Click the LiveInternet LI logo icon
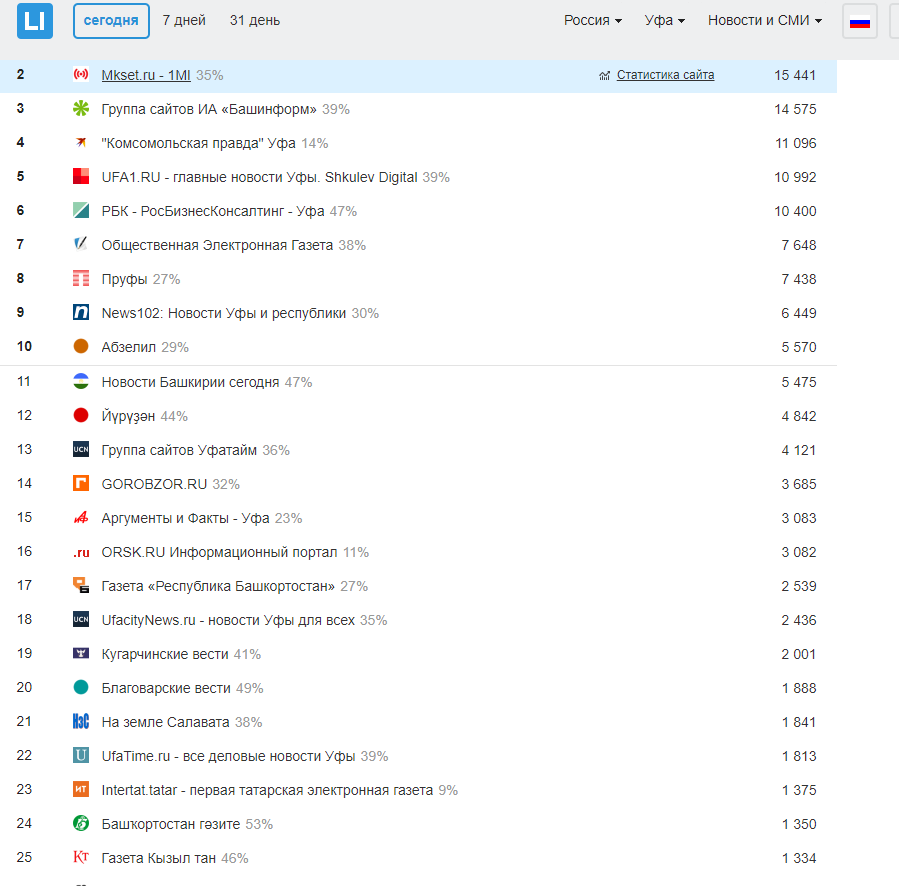 pyautogui.click(x=34, y=20)
